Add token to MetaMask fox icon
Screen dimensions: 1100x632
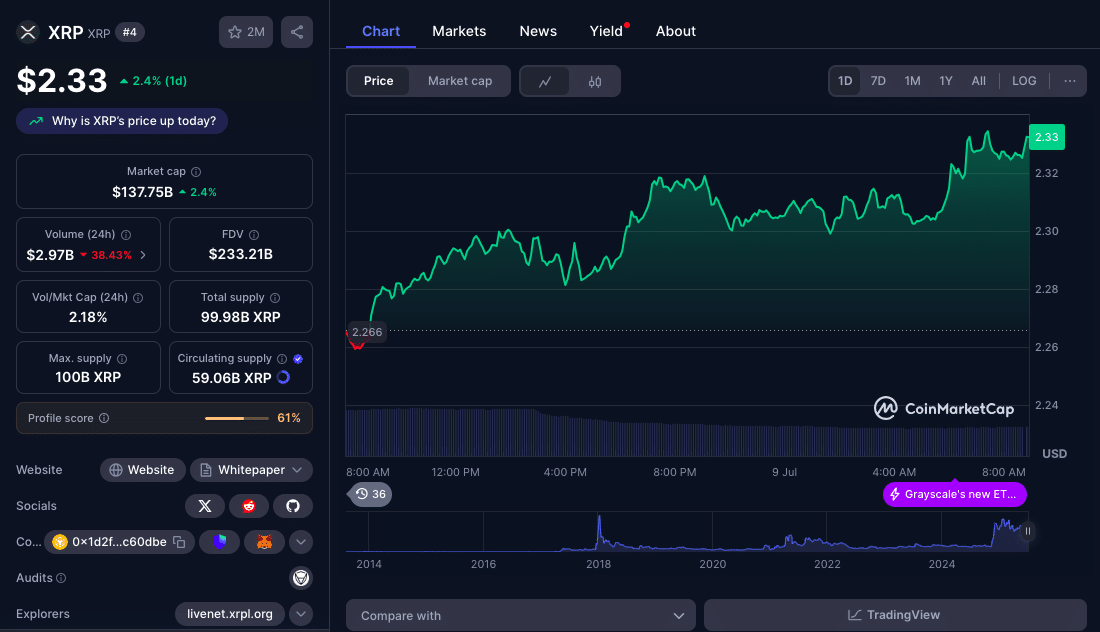point(264,542)
